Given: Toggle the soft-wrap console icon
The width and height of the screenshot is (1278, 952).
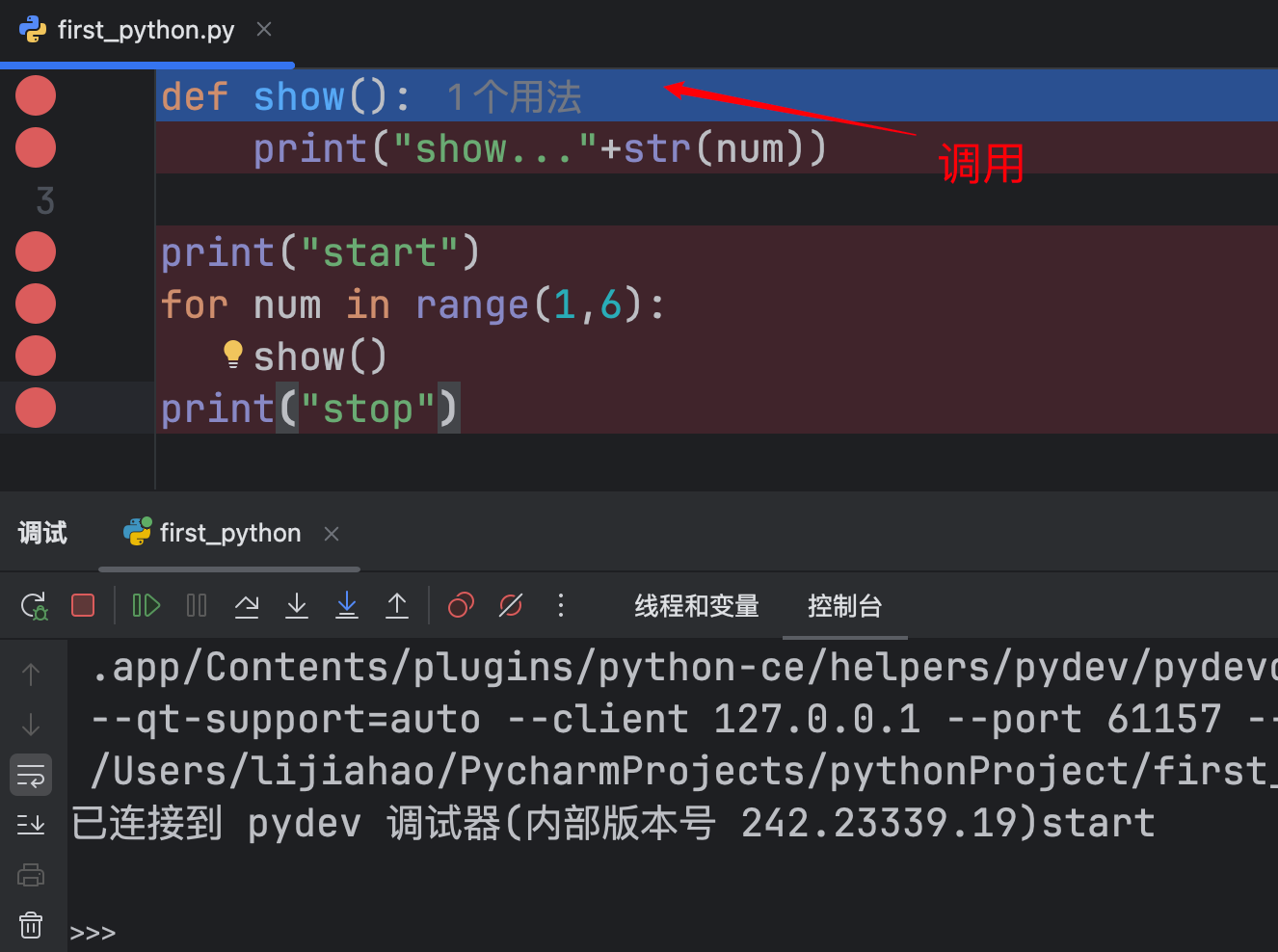Looking at the screenshot, I should pyautogui.click(x=31, y=775).
